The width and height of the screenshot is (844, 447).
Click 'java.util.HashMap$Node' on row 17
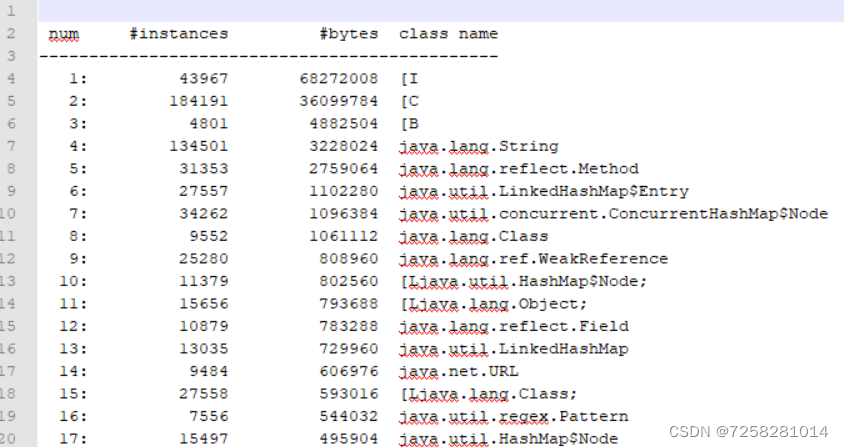pos(508,439)
